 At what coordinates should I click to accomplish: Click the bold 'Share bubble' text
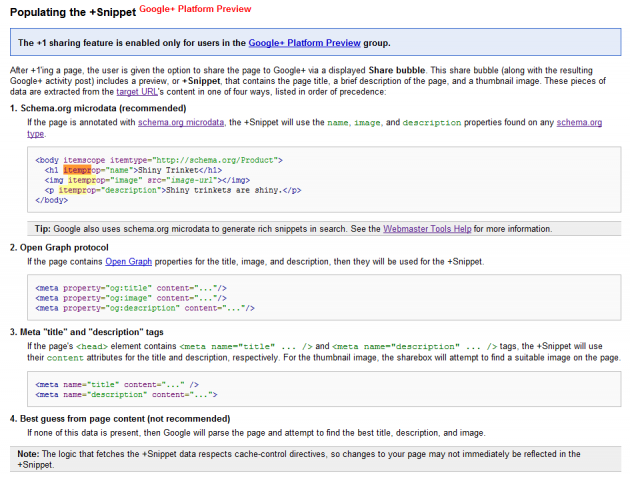coord(397,70)
